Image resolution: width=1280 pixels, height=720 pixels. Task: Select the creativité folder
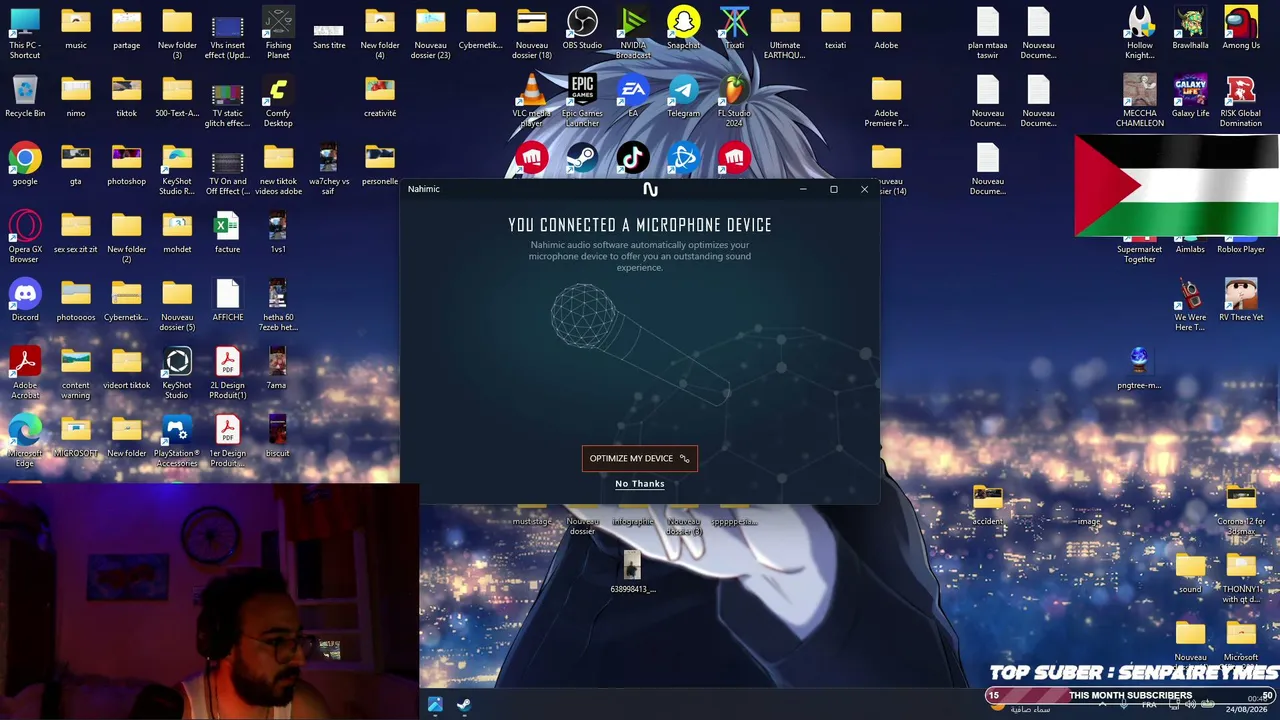[380, 96]
